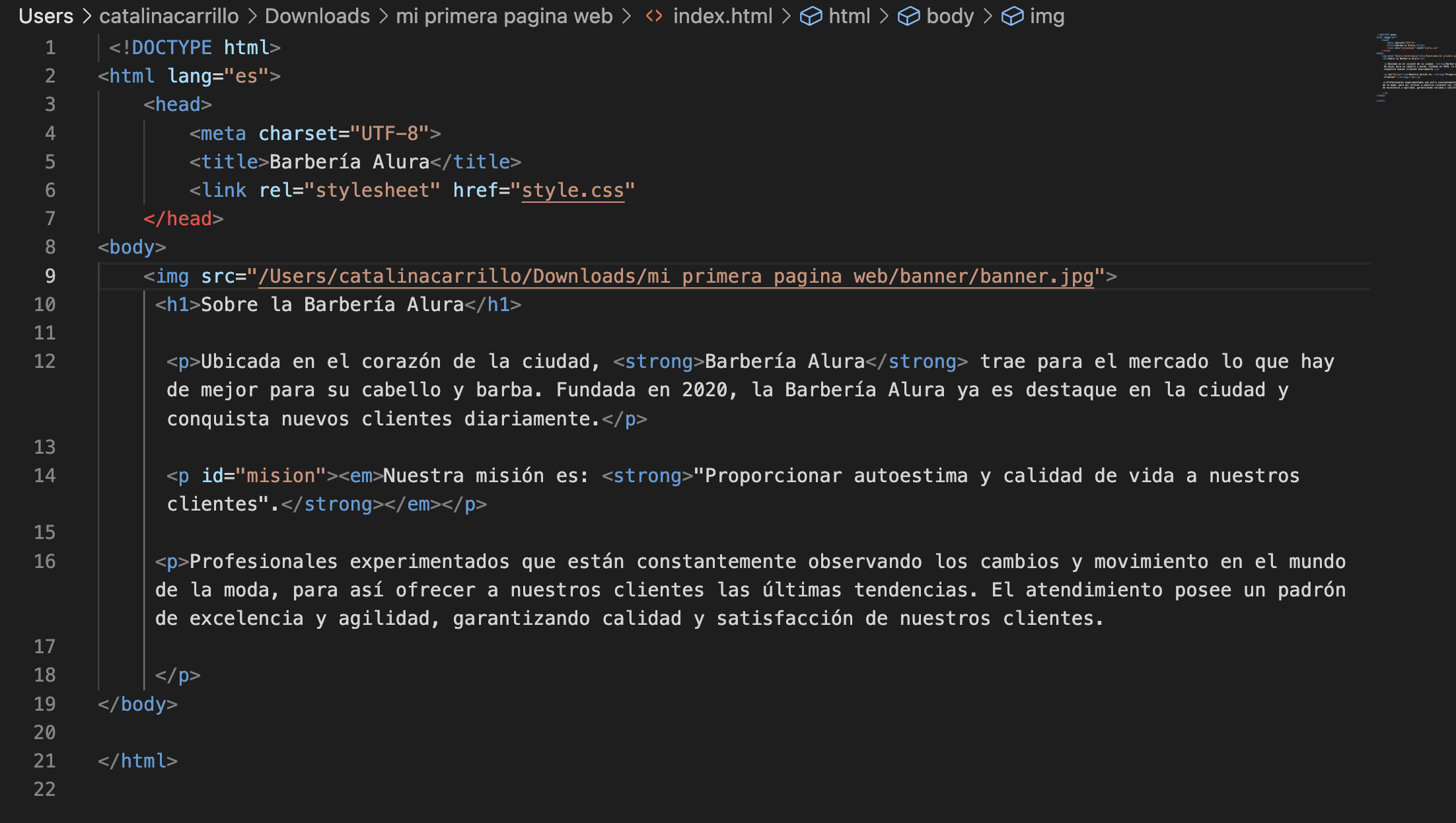Click line number 16 in the gutter
The height and width of the screenshot is (823, 1456).
[x=44, y=561]
